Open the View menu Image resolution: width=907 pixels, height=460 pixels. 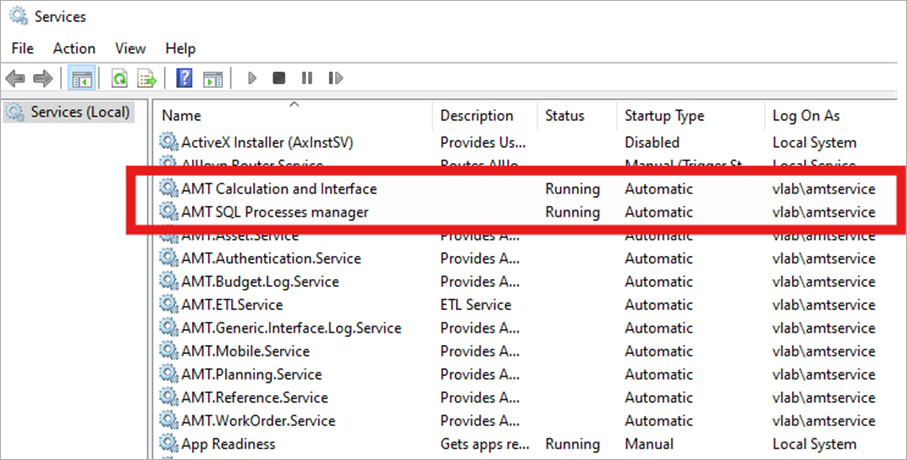pyautogui.click(x=130, y=49)
